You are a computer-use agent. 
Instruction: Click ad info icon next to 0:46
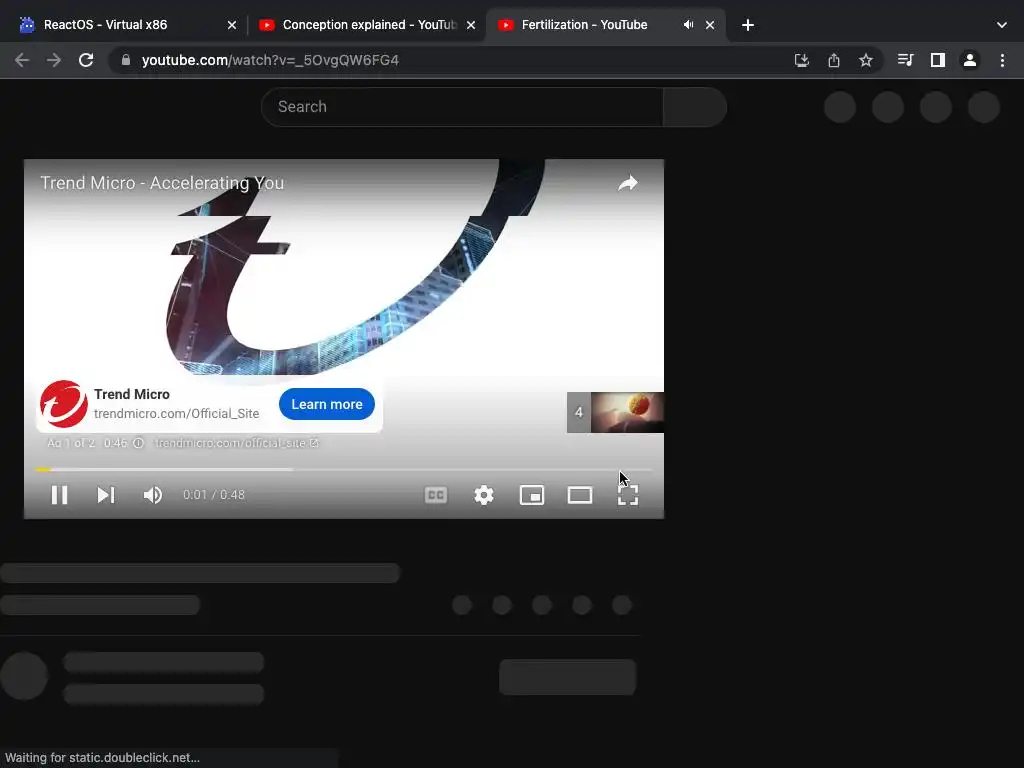point(138,443)
